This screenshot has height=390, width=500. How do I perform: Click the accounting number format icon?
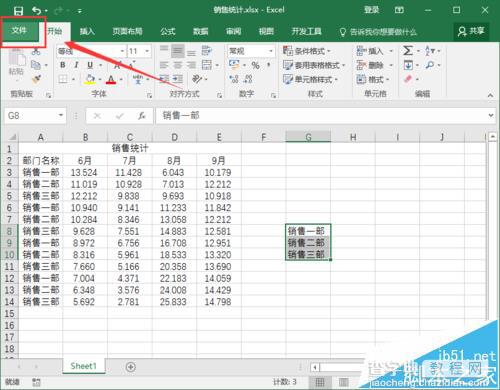click(x=234, y=64)
